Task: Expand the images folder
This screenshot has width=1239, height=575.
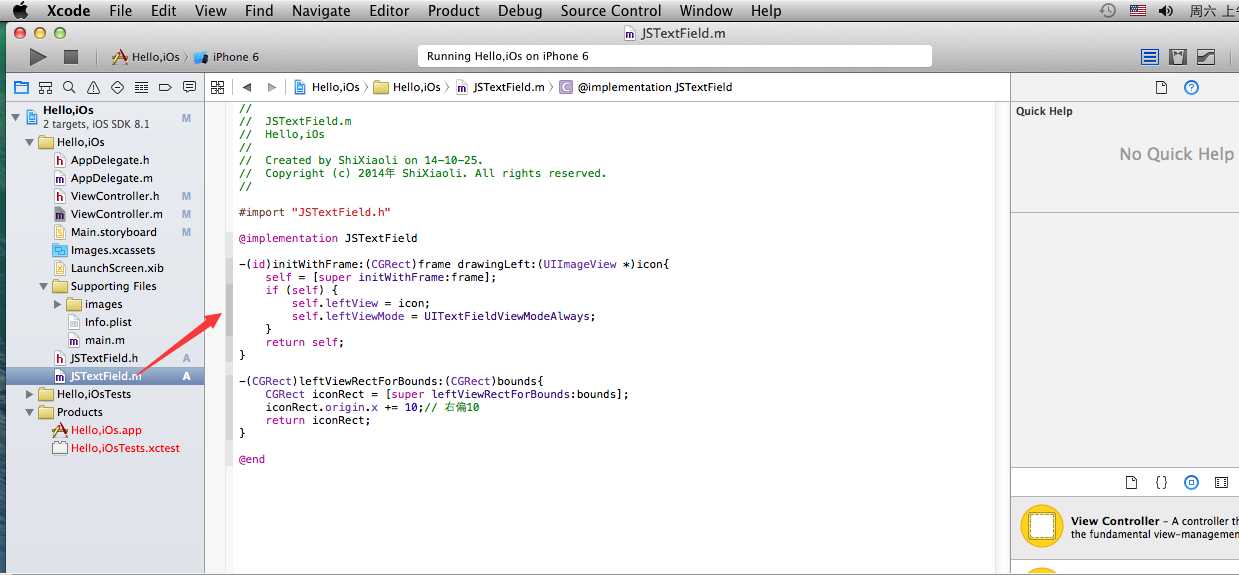Action: pyautogui.click(x=57, y=304)
